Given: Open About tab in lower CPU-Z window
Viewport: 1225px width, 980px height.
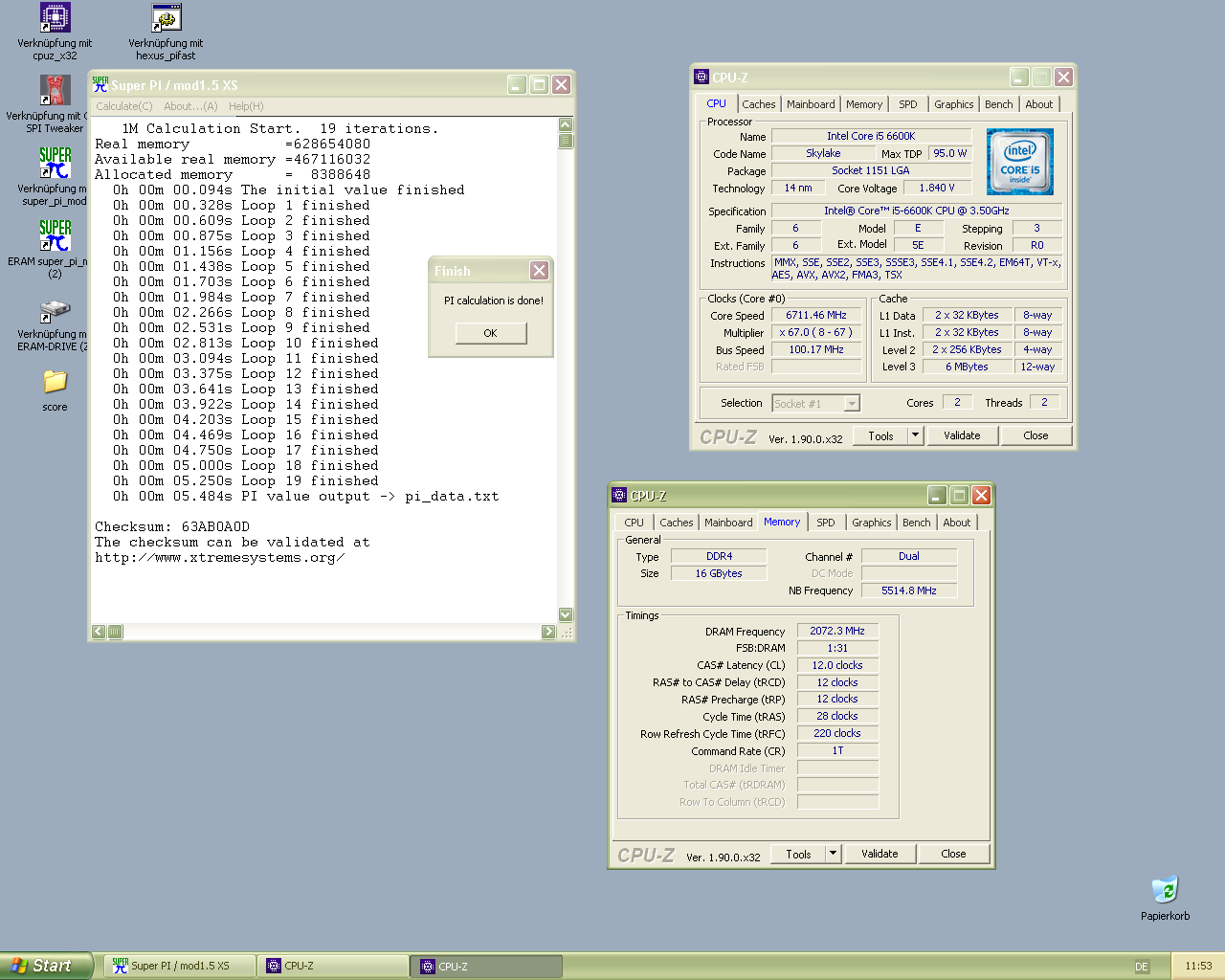Looking at the screenshot, I should 957,523.
